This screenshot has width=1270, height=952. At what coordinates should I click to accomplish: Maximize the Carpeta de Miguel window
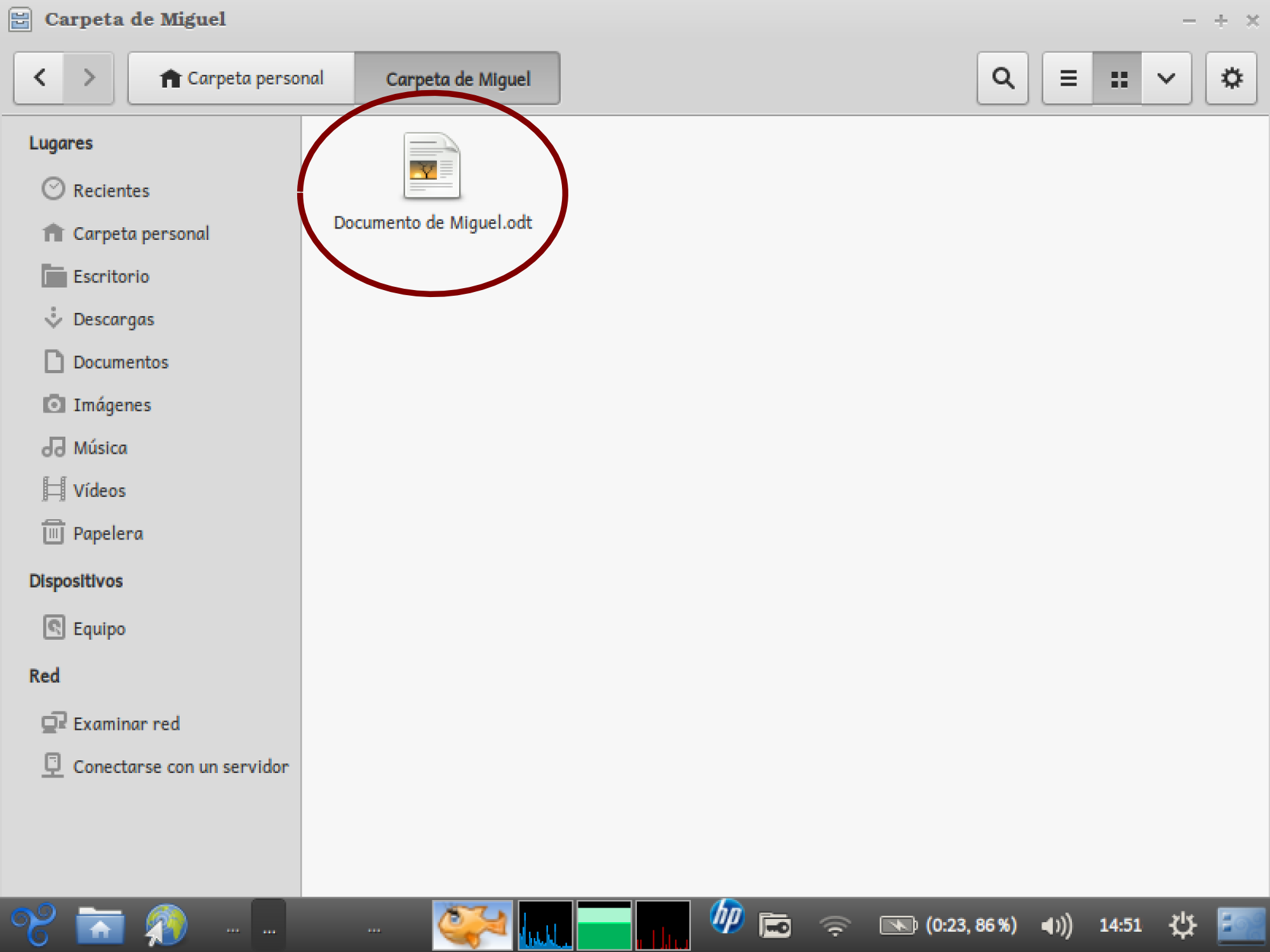pos(1220,21)
